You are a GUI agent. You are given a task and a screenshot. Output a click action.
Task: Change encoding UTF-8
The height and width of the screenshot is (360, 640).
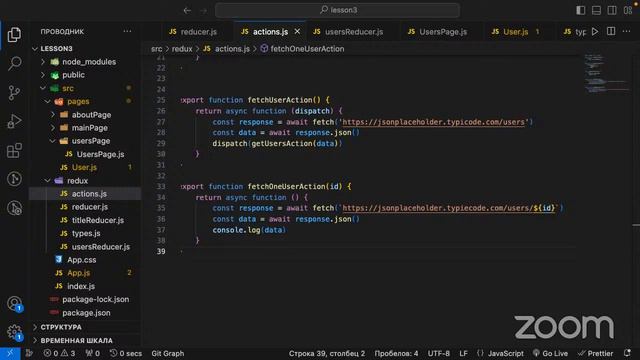439,353
